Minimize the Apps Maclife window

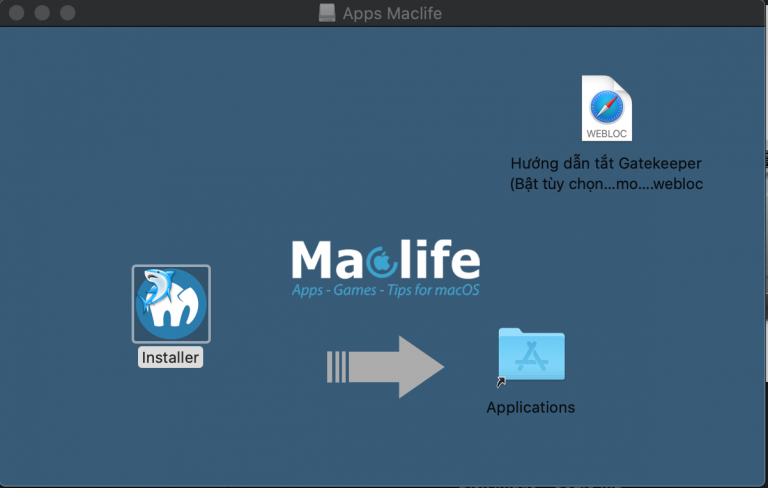[42, 13]
